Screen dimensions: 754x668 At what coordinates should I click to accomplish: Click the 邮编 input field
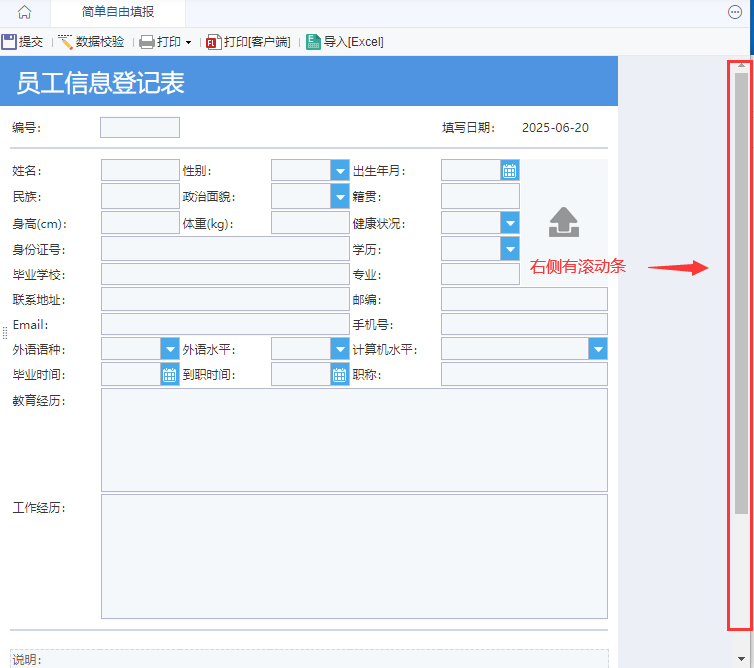point(524,299)
